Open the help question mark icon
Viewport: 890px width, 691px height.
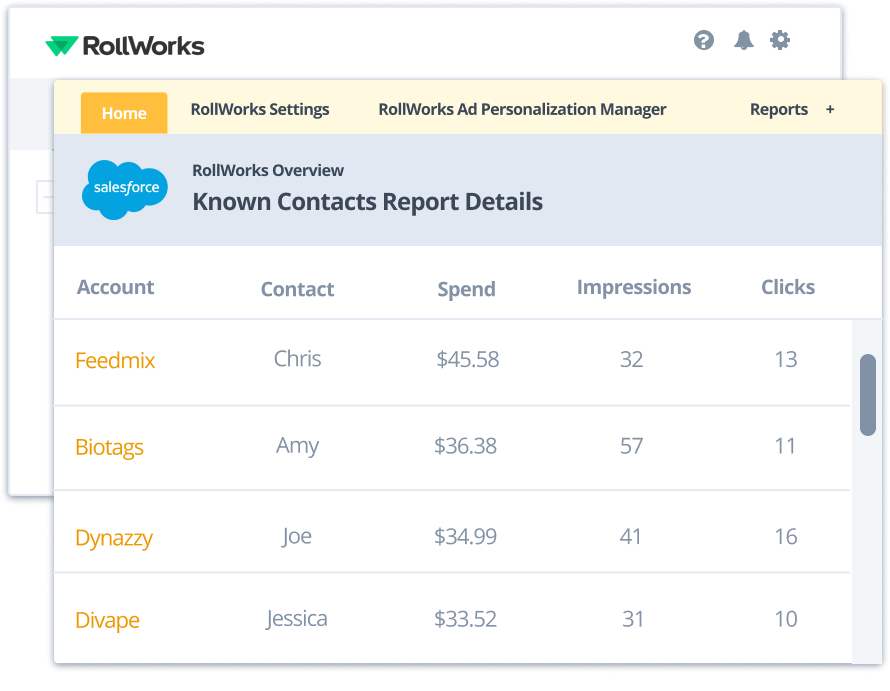click(704, 40)
